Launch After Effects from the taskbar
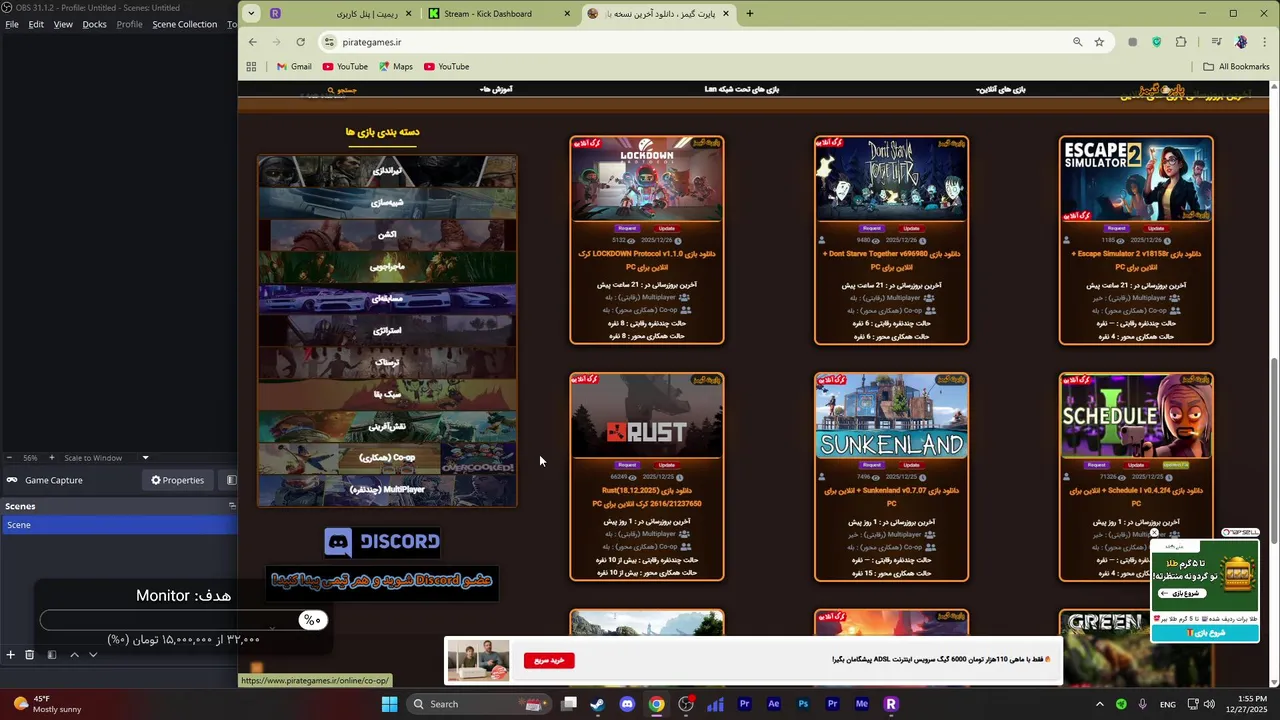This screenshot has height=720, width=1280. [773, 704]
